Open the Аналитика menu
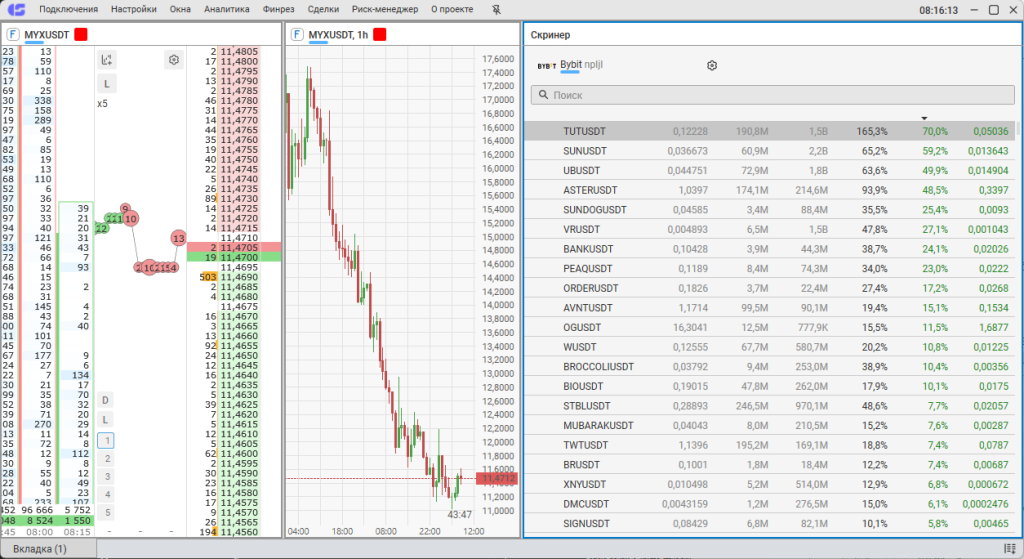 coord(227,9)
